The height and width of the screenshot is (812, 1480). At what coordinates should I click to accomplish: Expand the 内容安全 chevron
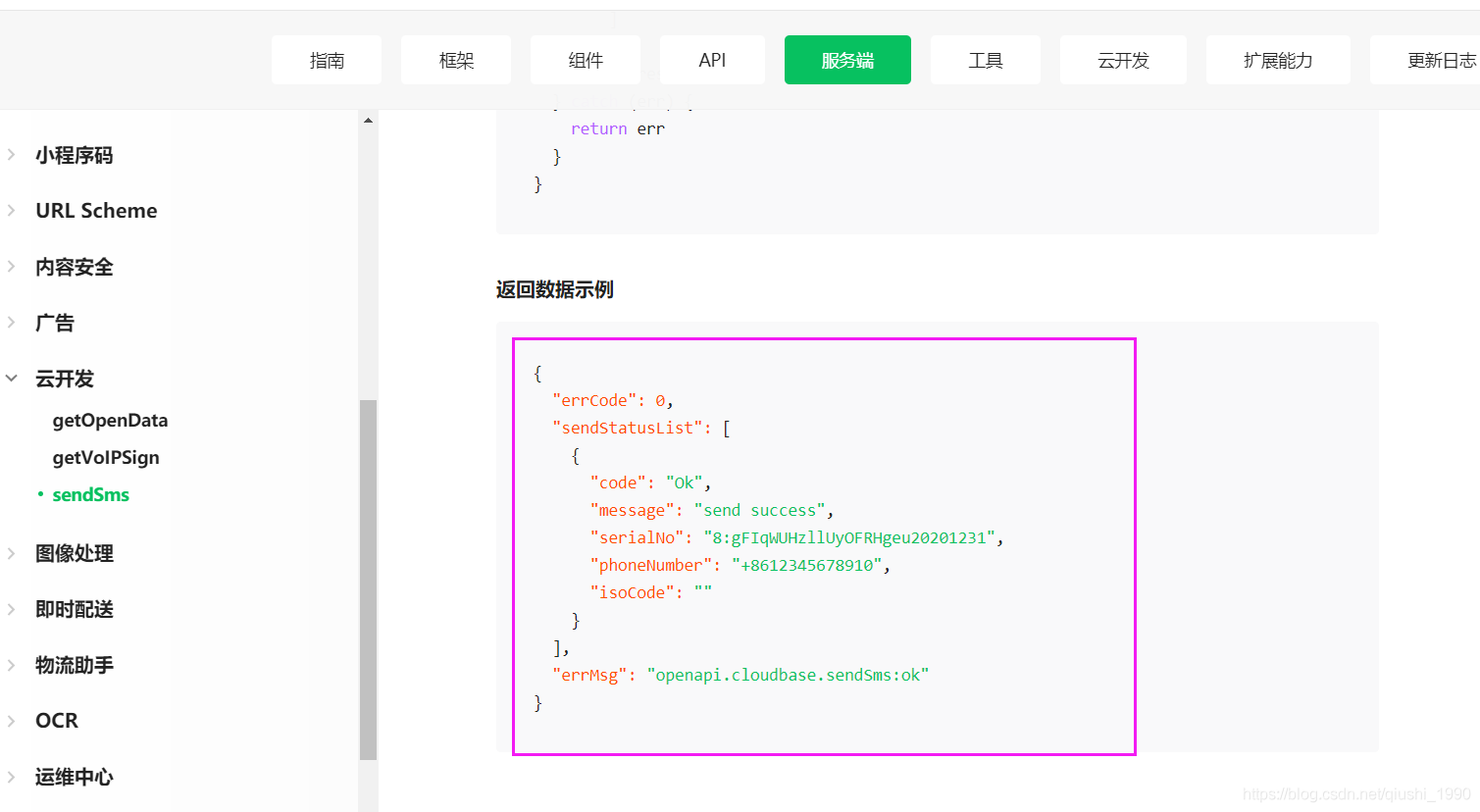pyautogui.click(x=12, y=266)
